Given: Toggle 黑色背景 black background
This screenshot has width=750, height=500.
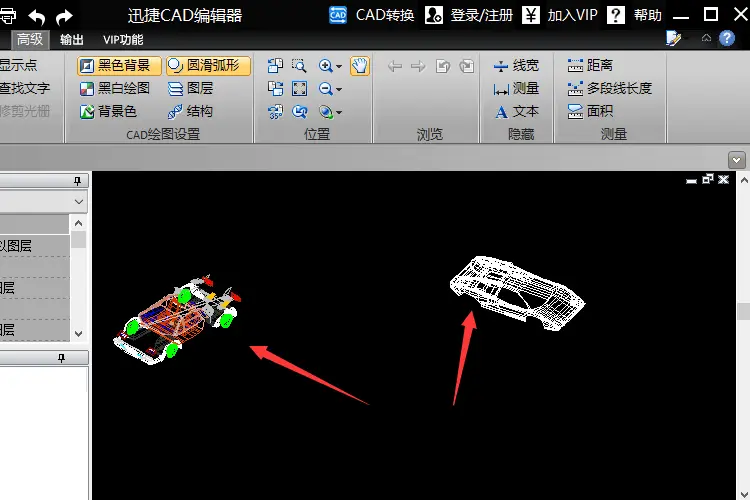Looking at the screenshot, I should [x=119, y=66].
